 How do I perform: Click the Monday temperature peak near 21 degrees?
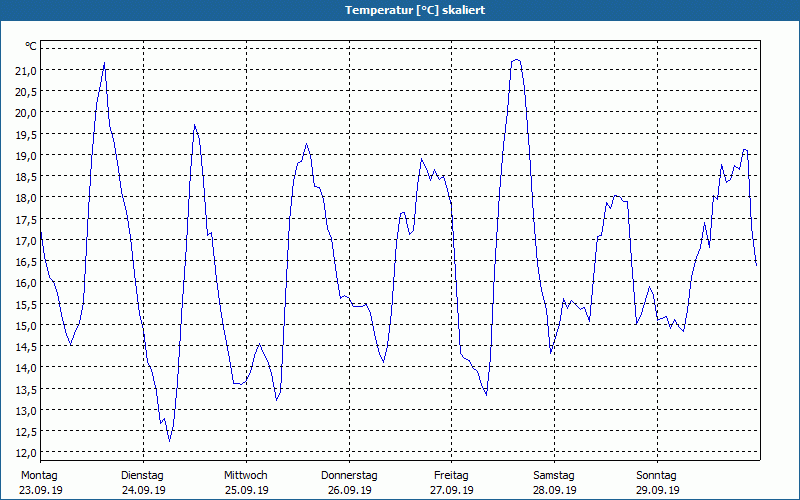[104, 64]
